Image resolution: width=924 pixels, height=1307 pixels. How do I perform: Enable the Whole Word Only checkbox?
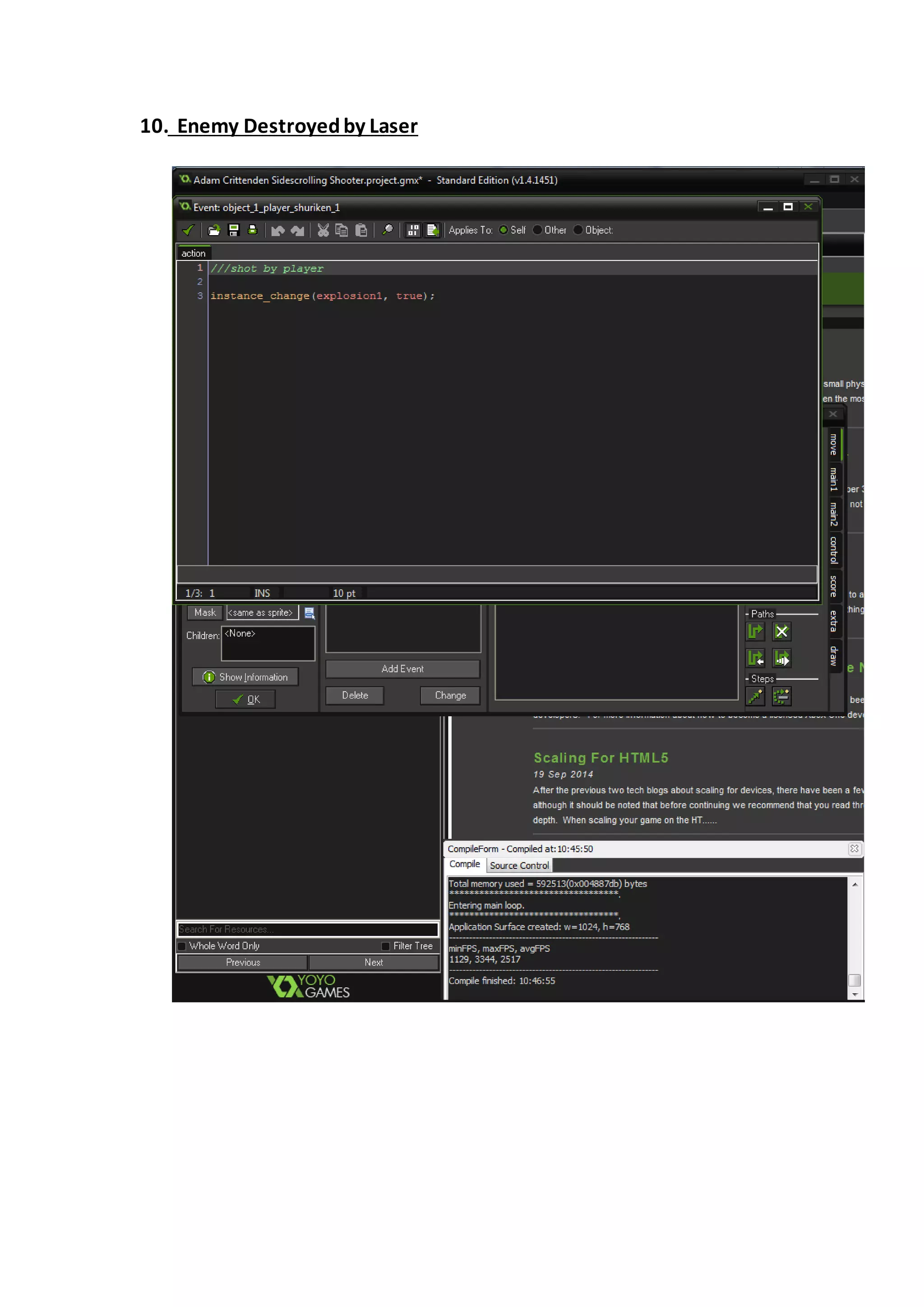(182, 946)
